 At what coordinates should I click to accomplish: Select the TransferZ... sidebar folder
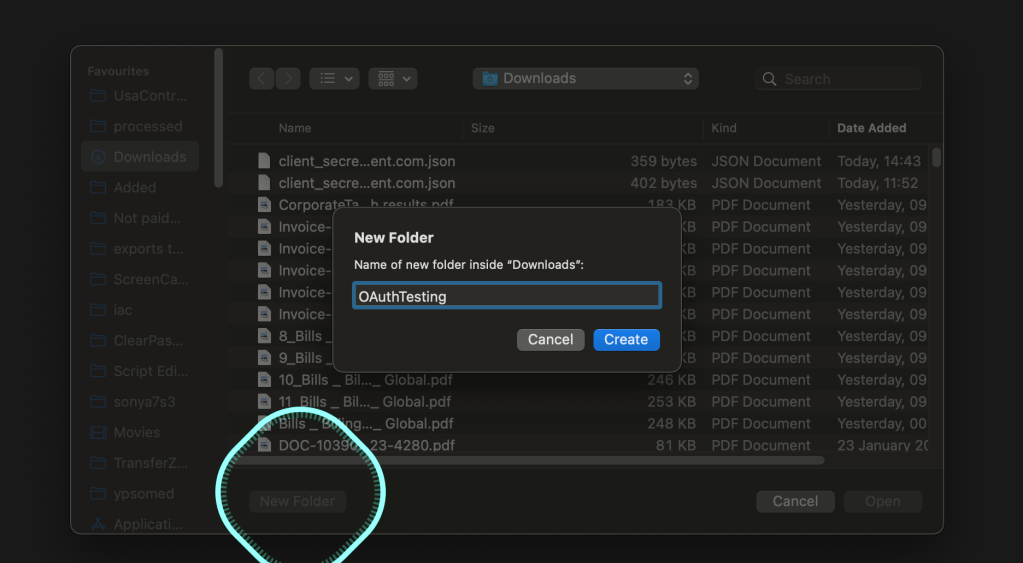pos(140,463)
